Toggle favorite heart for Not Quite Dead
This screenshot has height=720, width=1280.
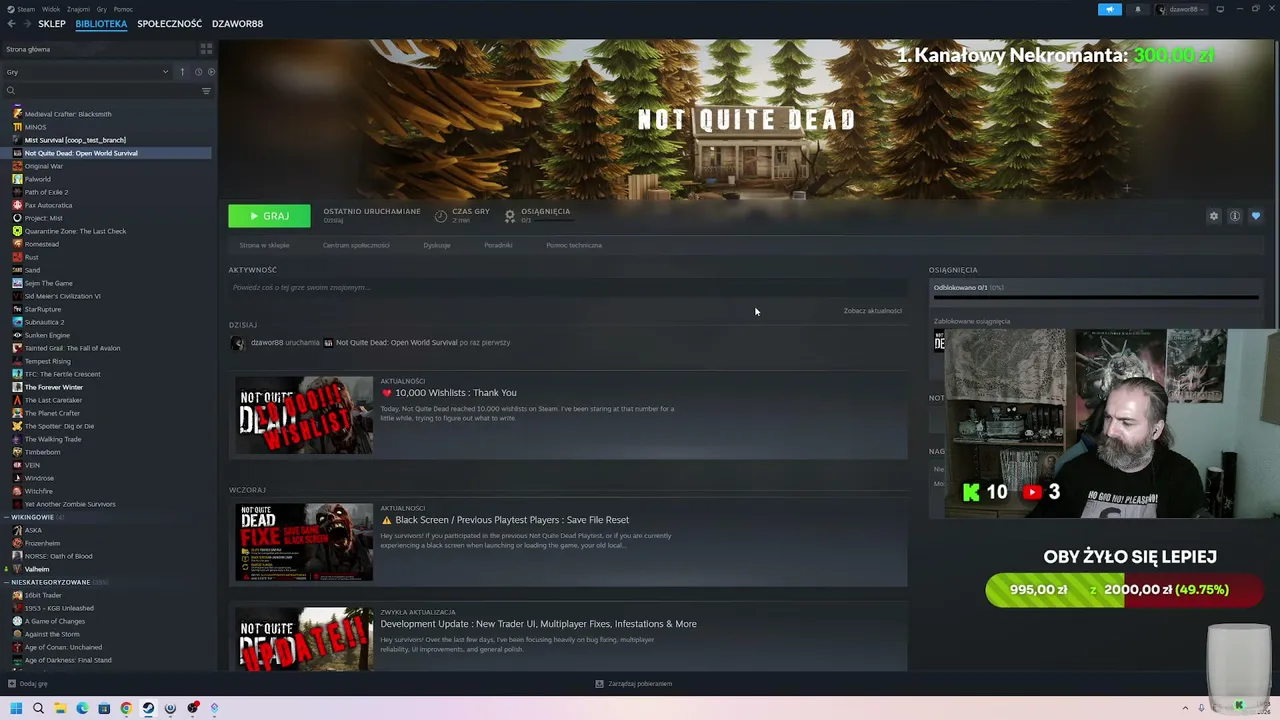1256,216
